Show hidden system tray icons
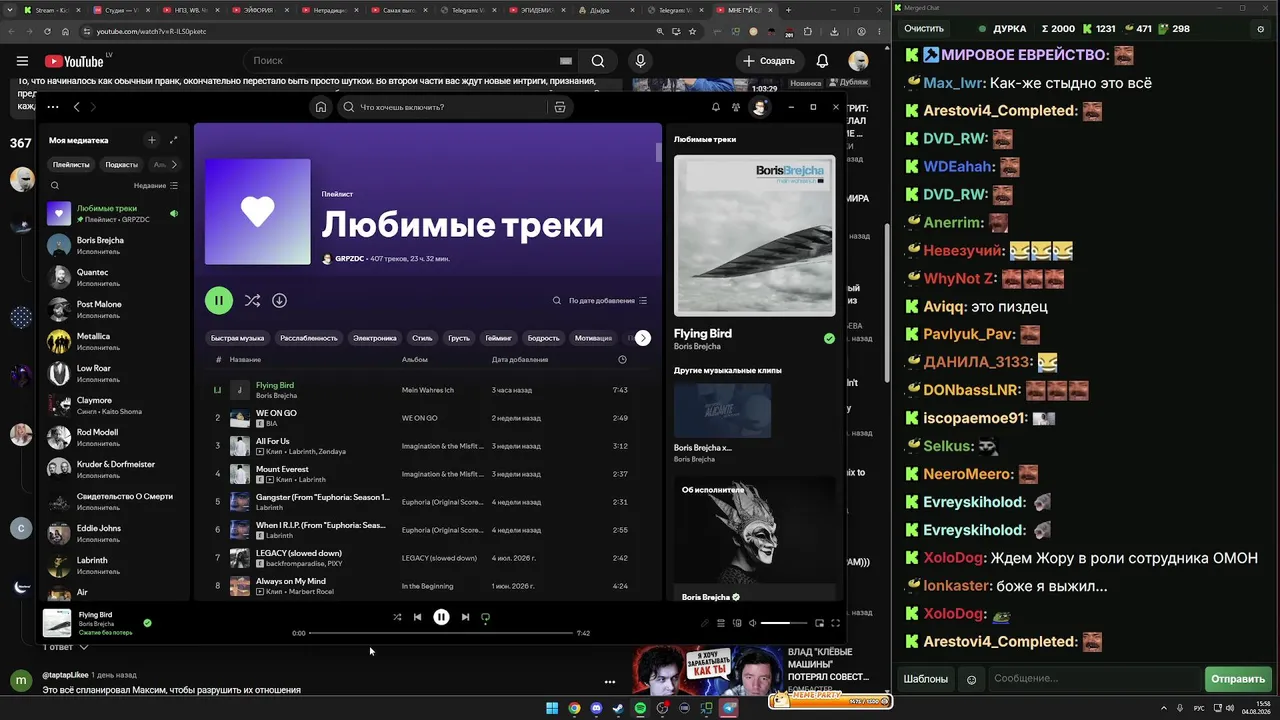The width and height of the screenshot is (1280, 720). click(1162, 708)
